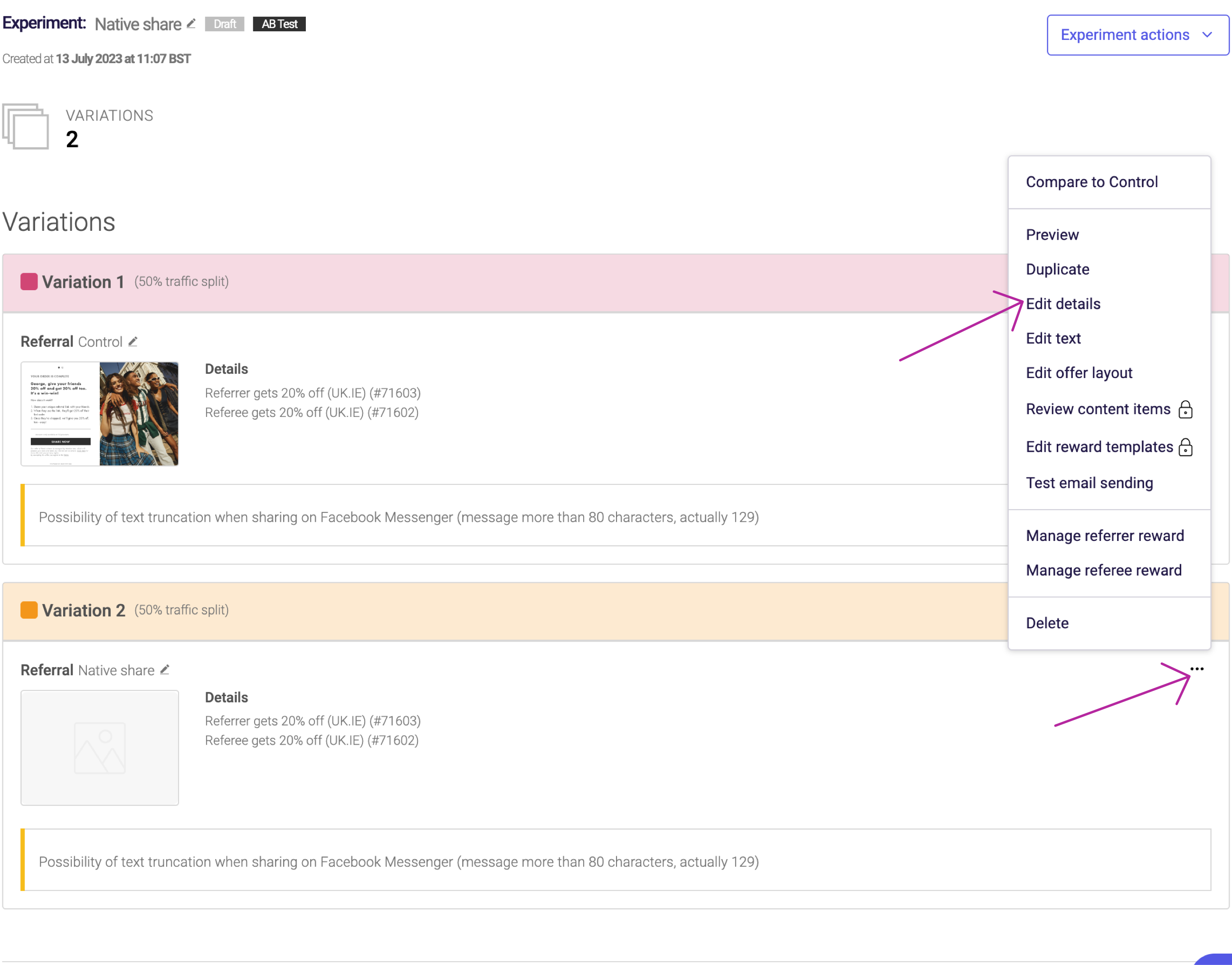Choose Manage referrer reward in the menu

(x=1105, y=535)
